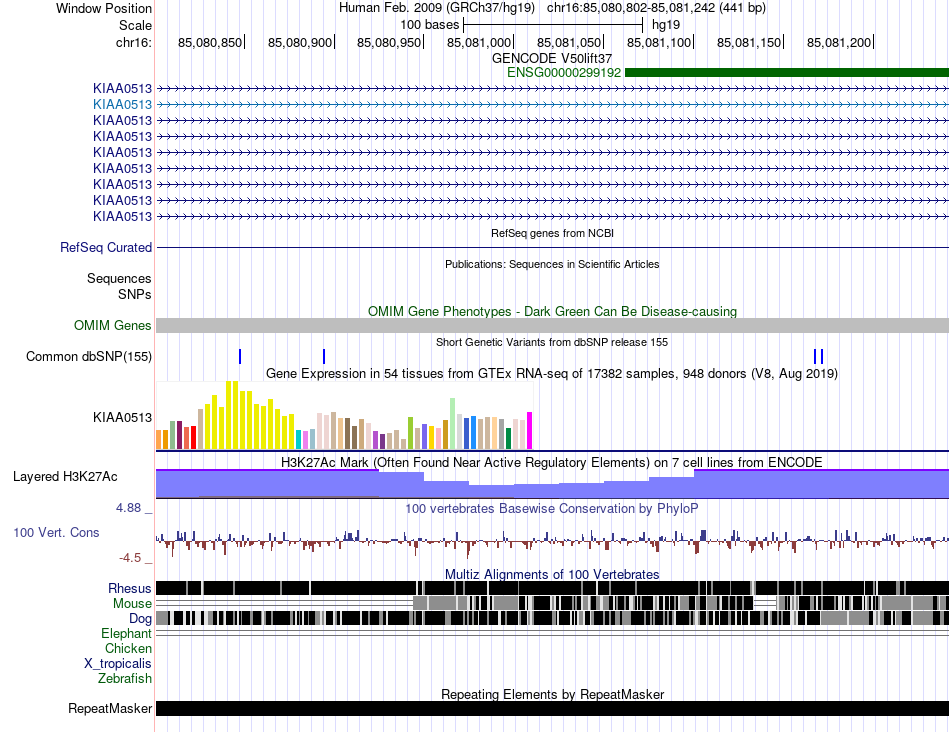Click the Common dbSNP(155) label
This screenshot has height=732, width=950.
click(x=88, y=356)
